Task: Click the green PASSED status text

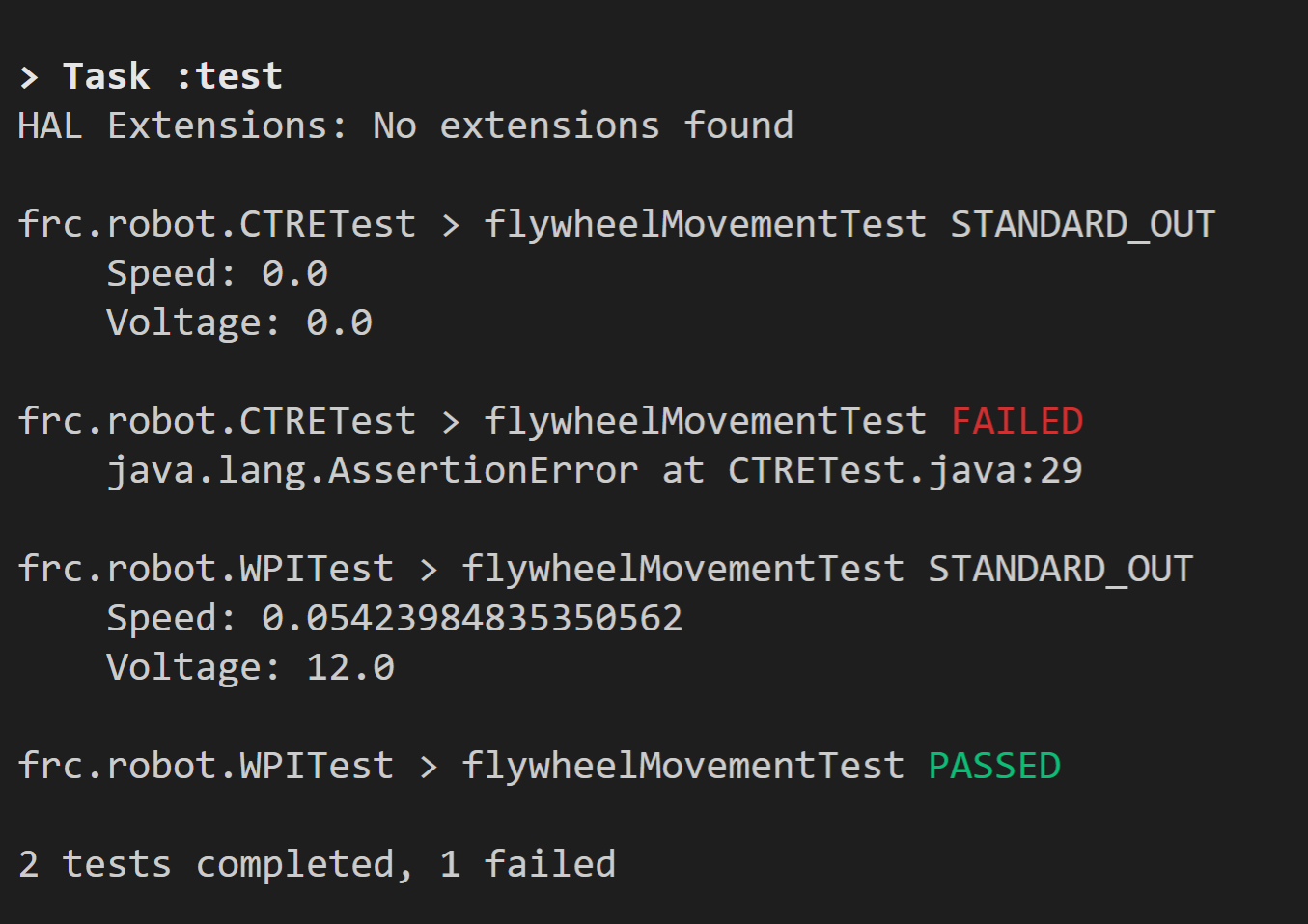Action: (x=994, y=766)
